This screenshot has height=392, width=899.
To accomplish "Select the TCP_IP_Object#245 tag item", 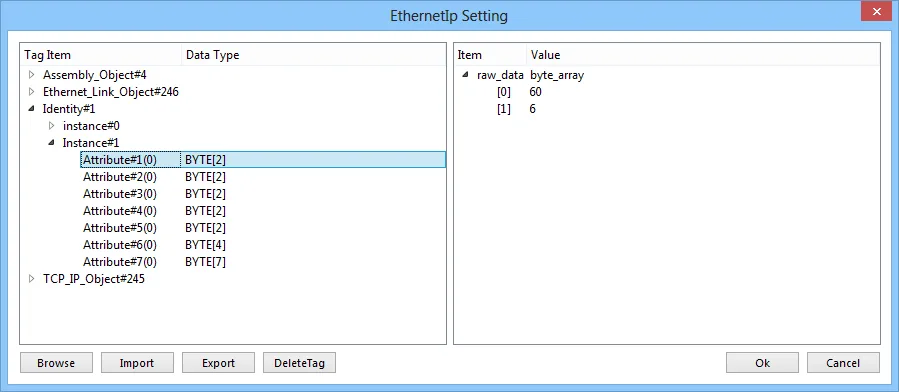I will pyautogui.click(x=93, y=279).
